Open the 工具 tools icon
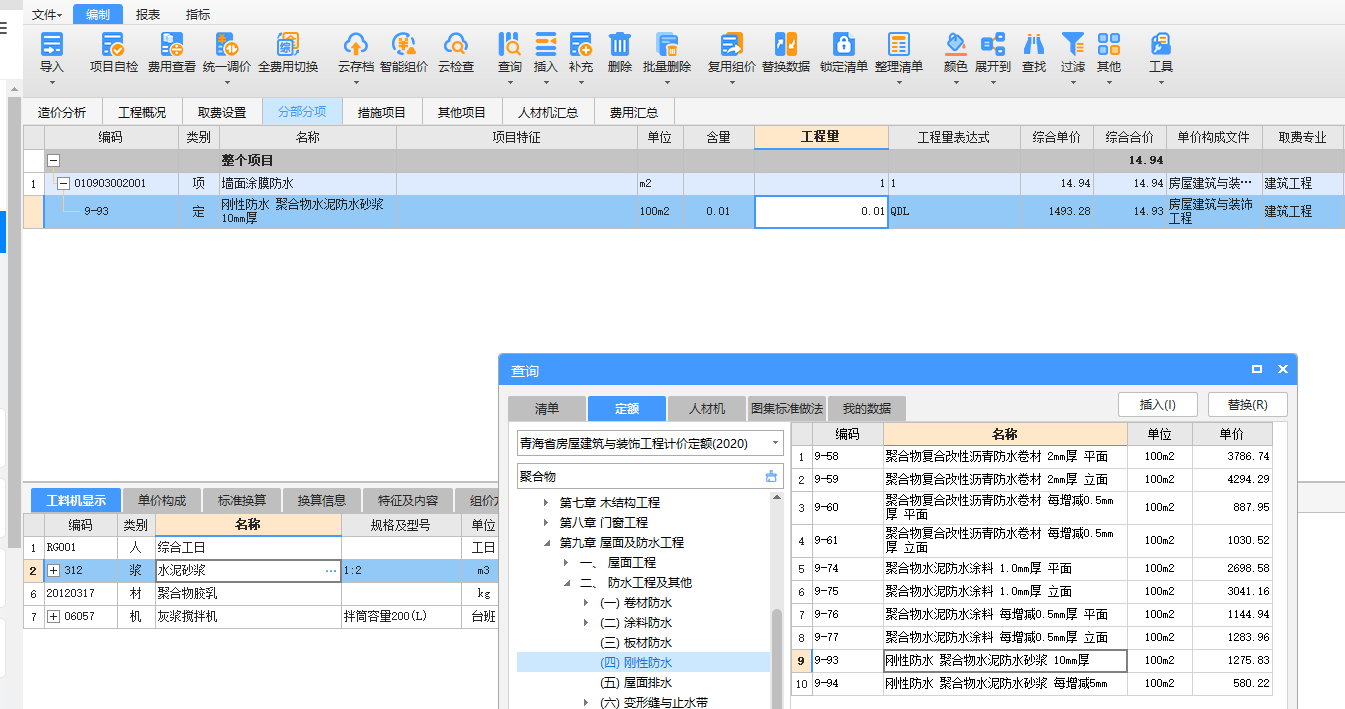Image resolution: width=1345 pixels, height=709 pixels. pyautogui.click(x=1161, y=44)
